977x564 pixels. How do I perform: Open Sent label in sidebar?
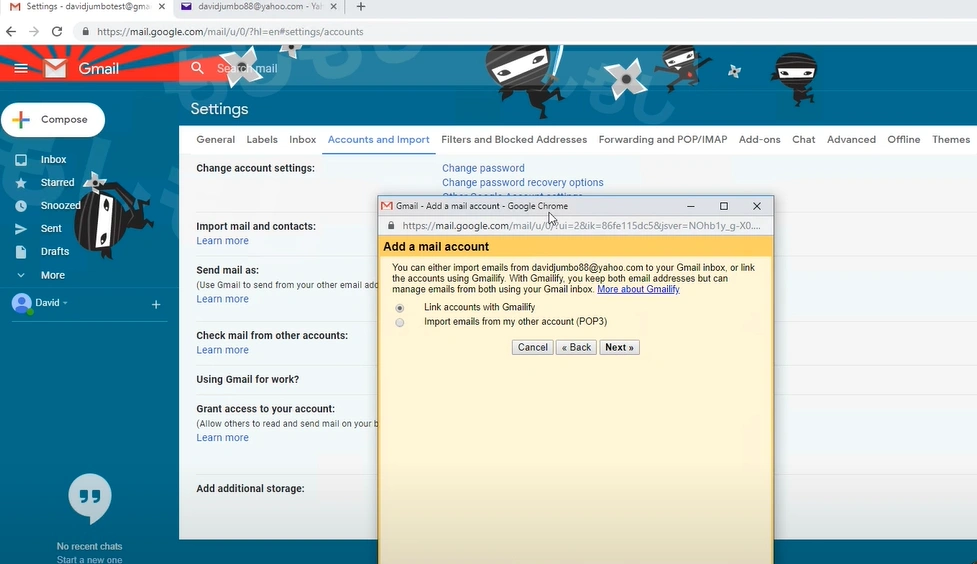tap(51, 229)
